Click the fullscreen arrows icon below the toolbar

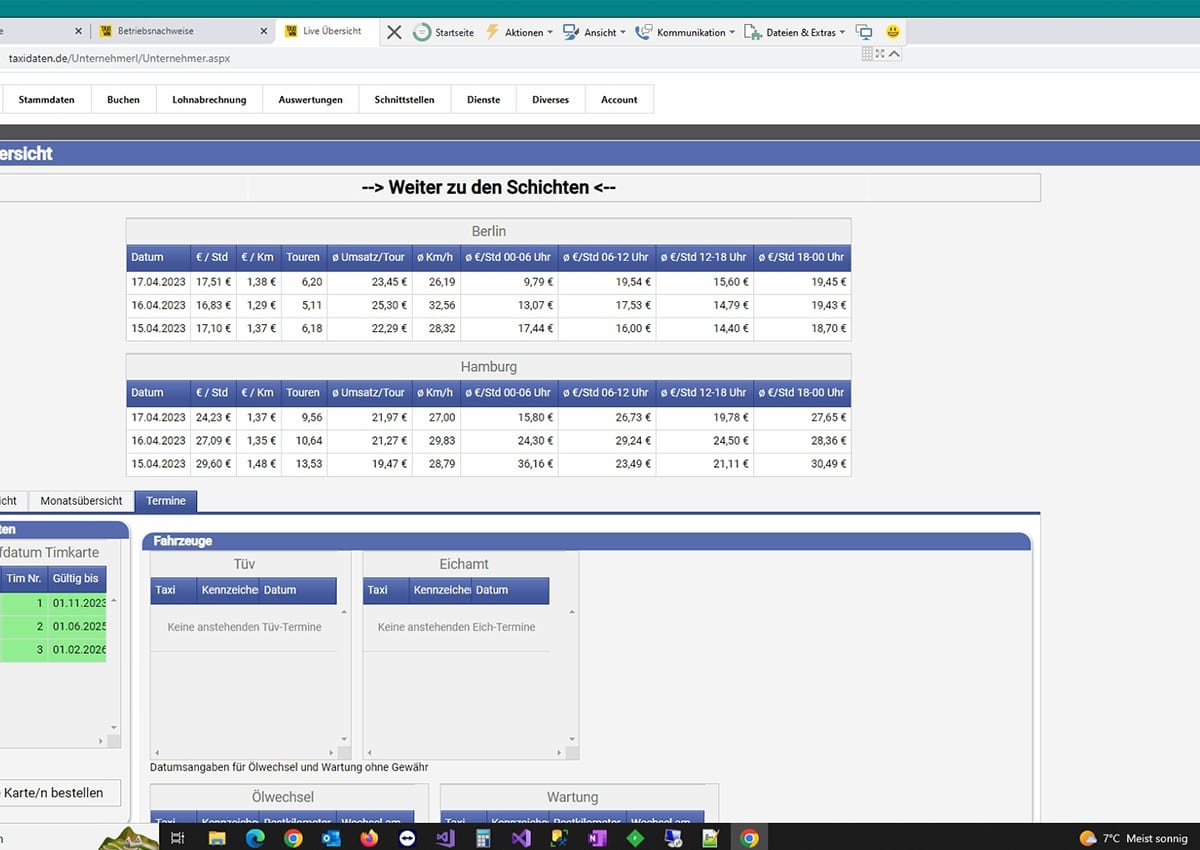[x=880, y=54]
